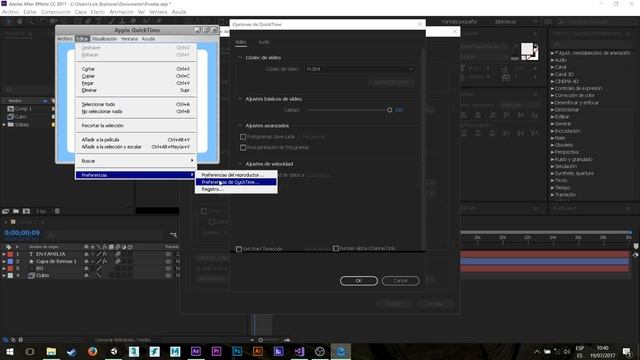Viewport: 640px width, 360px height.
Task: Open Illustrator from the taskbar
Action: 258,351
